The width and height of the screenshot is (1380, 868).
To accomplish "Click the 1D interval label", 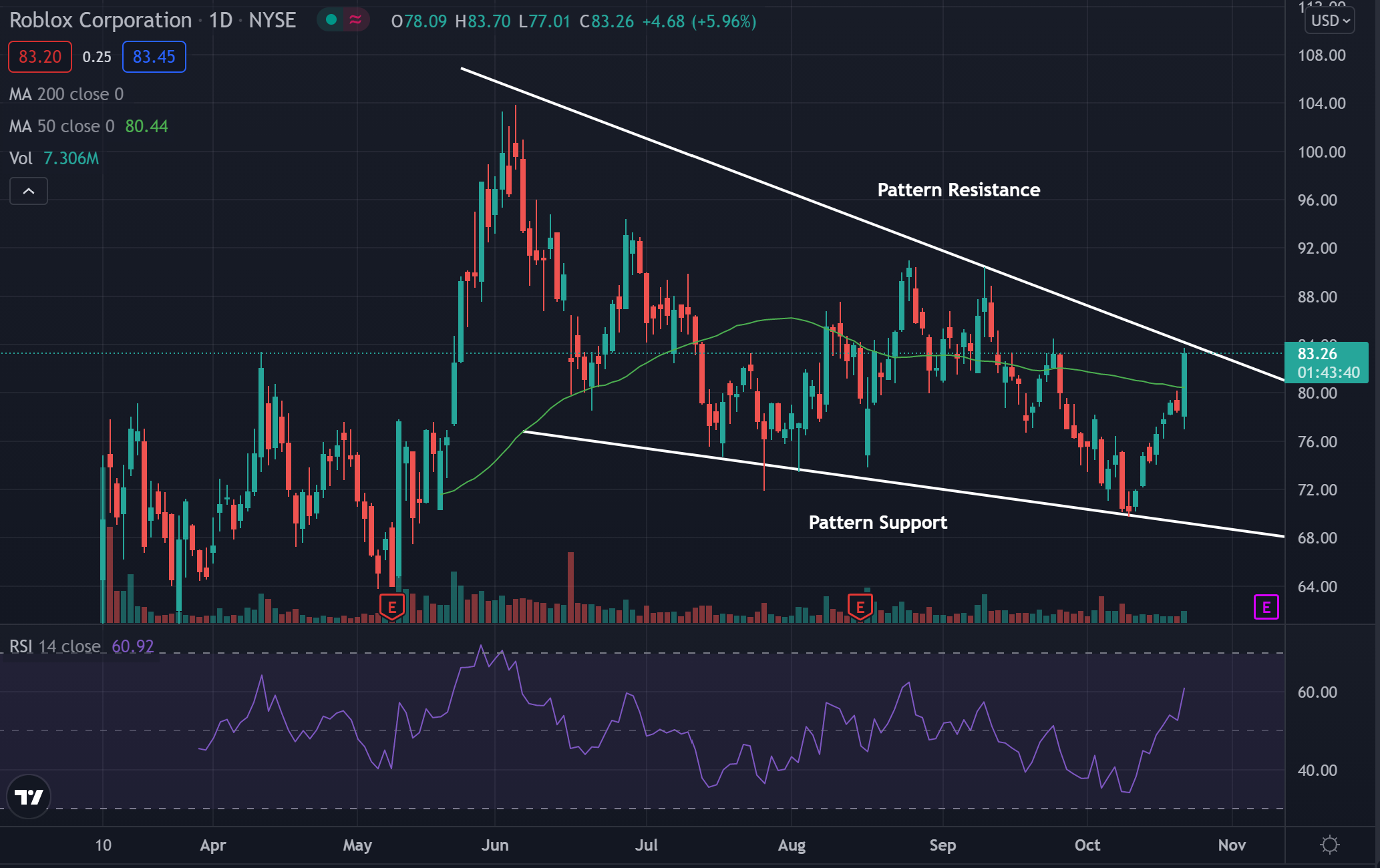I will 220,21.
